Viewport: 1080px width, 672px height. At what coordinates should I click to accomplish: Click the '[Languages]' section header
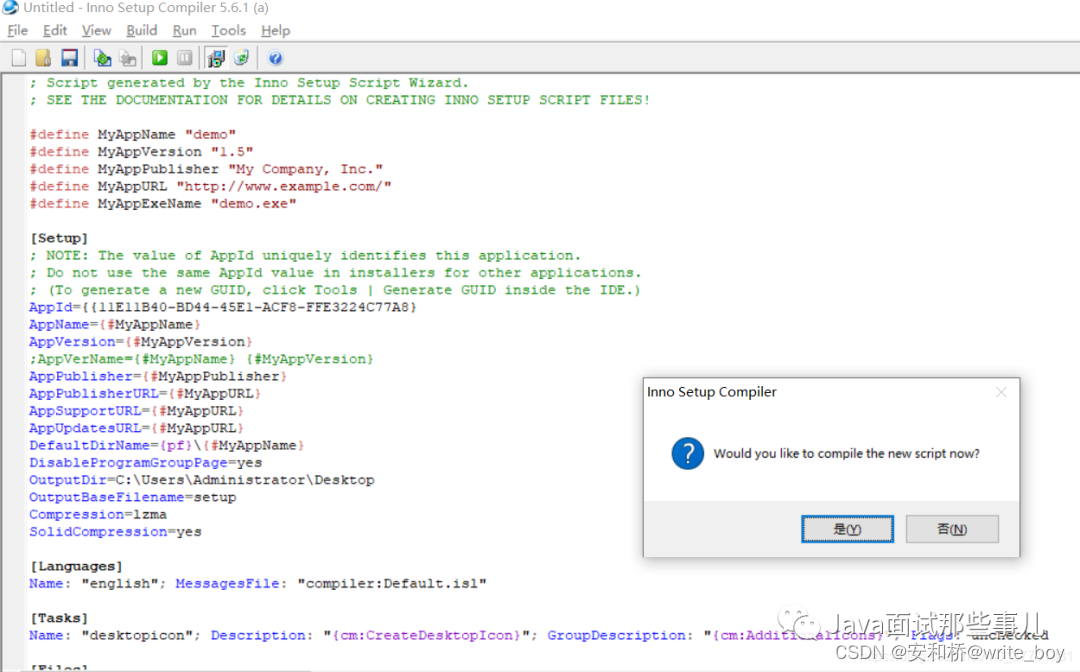76,566
